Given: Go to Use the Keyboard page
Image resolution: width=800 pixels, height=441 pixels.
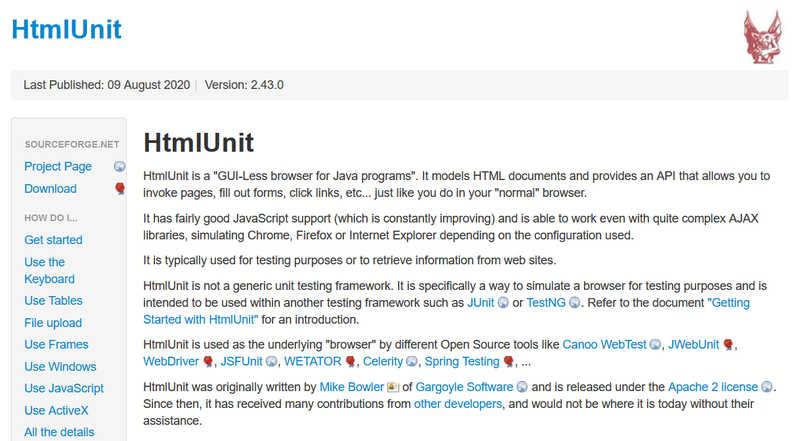Looking at the screenshot, I should (49, 270).
